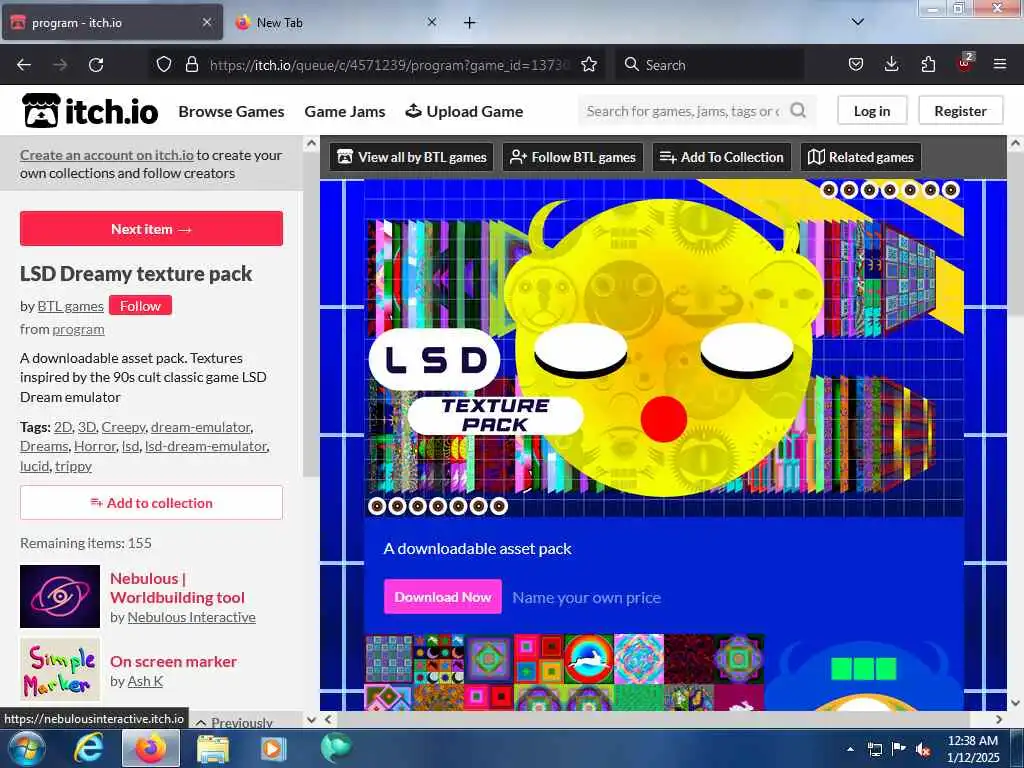Open Nebulous Worldbuilding tool thumbnail
The image size is (1024, 768).
pyautogui.click(x=60, y=596)
